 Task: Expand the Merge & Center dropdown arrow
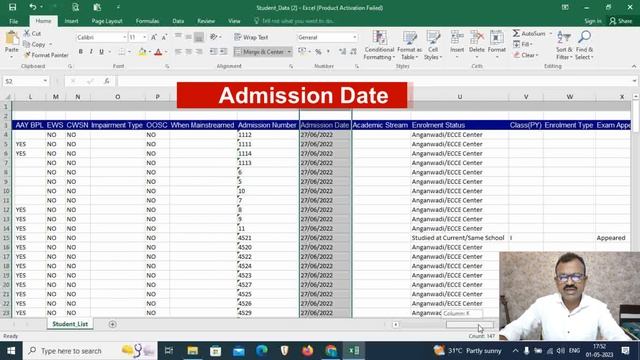click(289, 52)
